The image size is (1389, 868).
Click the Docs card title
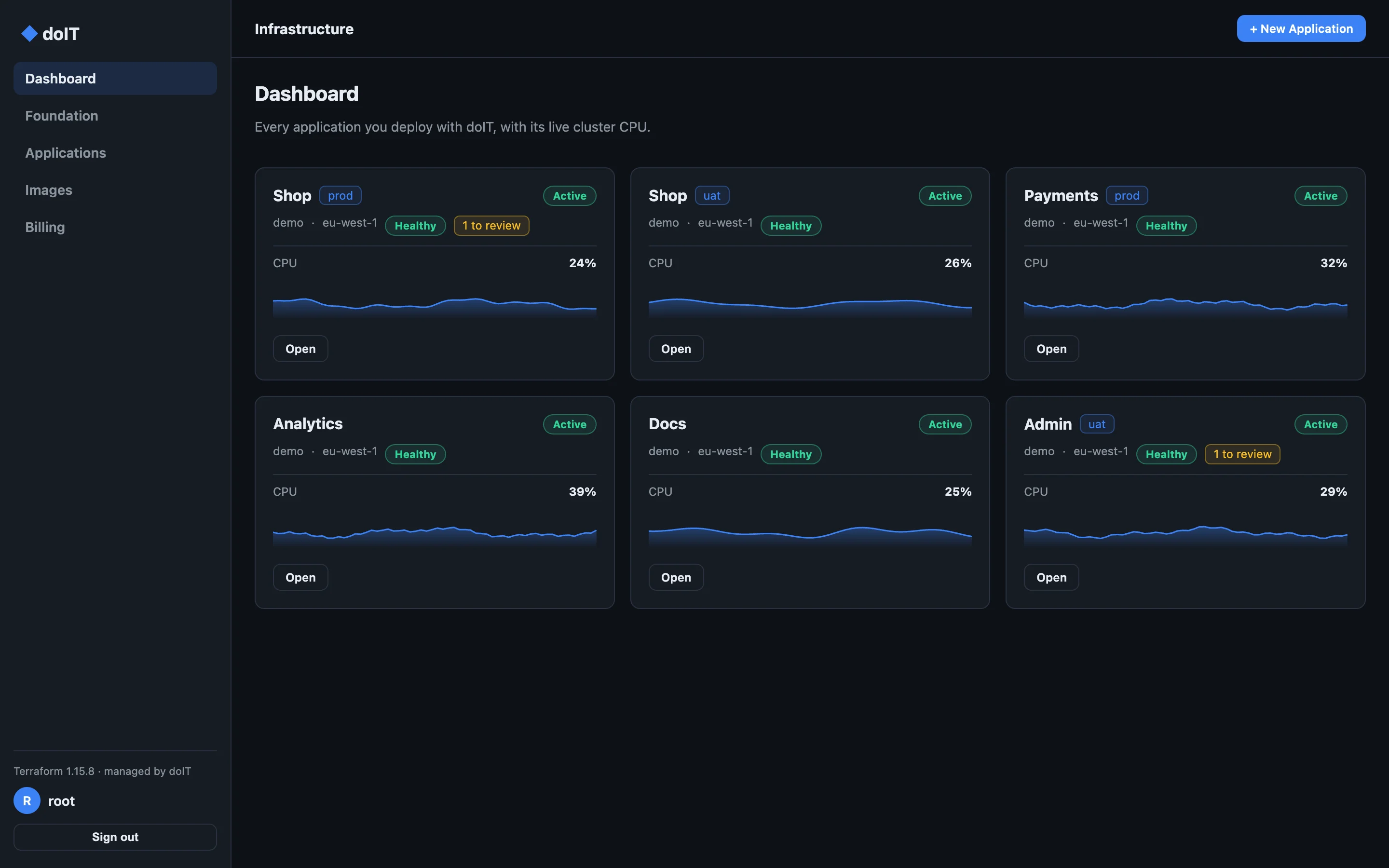pos(667,424)
